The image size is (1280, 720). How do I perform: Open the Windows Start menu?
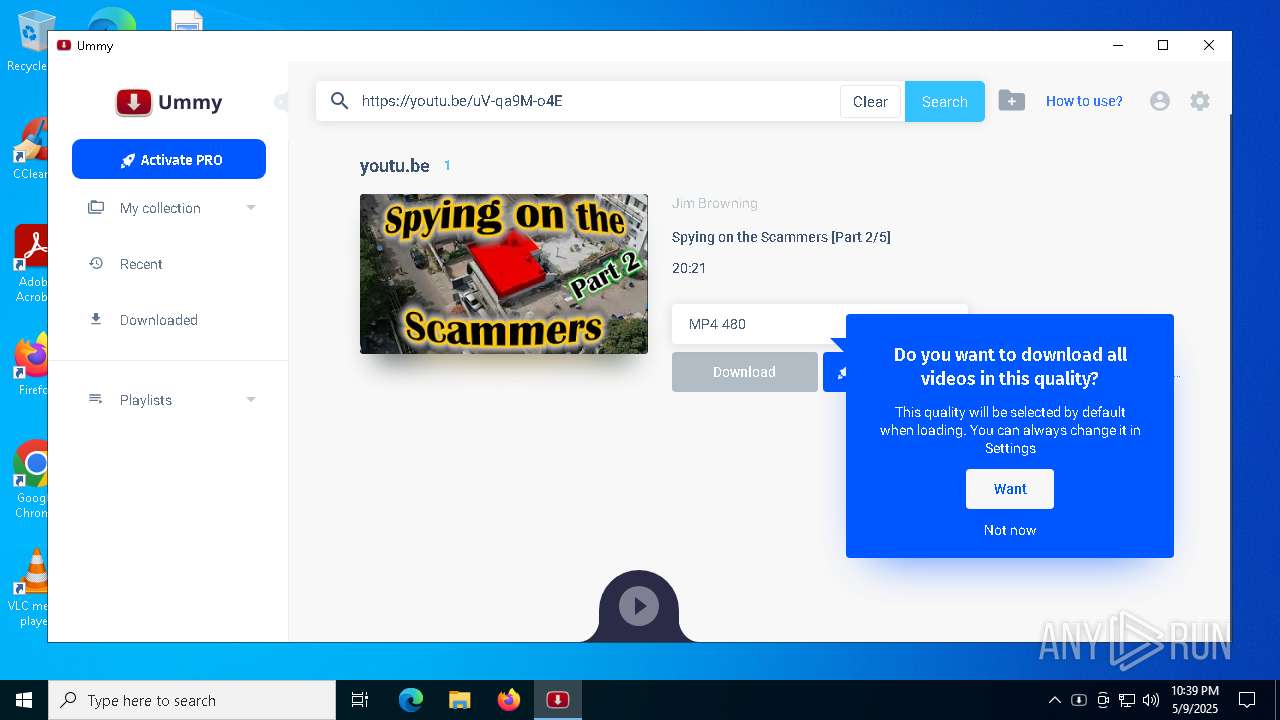24,700
